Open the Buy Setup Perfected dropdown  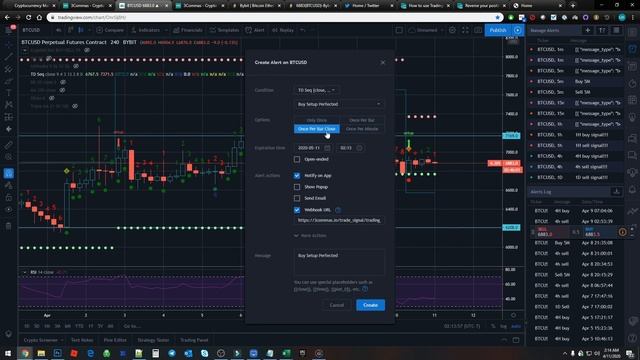click(x=339, y=104)
